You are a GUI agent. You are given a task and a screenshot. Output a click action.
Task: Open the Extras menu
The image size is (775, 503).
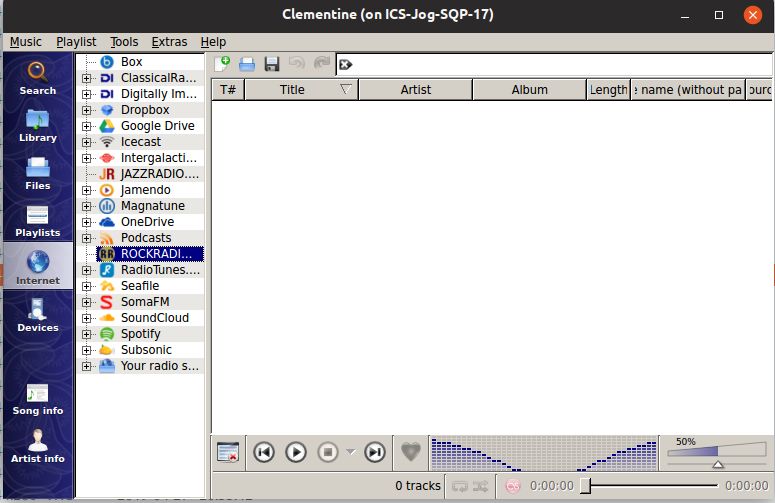coord(169,42)
